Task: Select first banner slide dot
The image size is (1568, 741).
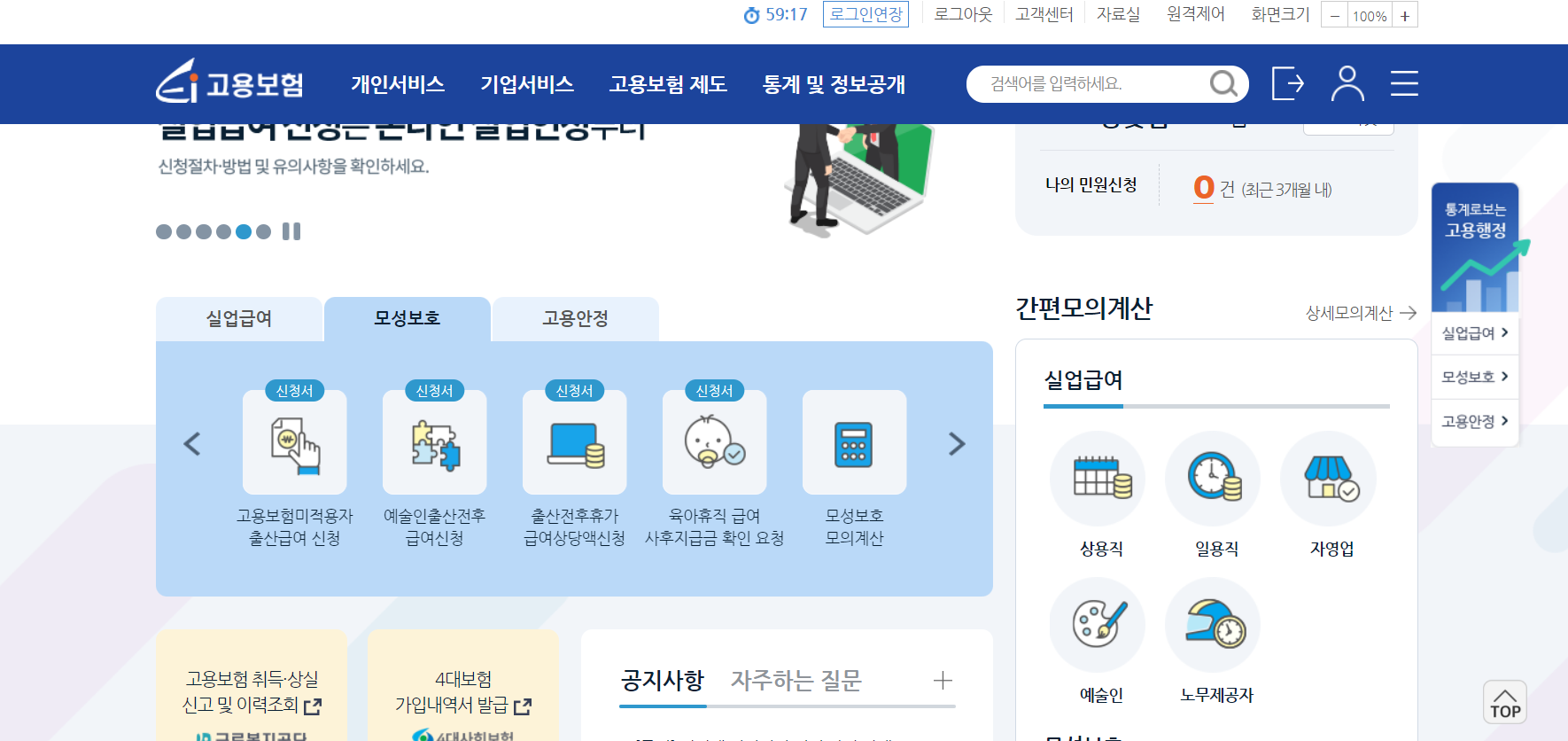Action: (x=164, y=231)
